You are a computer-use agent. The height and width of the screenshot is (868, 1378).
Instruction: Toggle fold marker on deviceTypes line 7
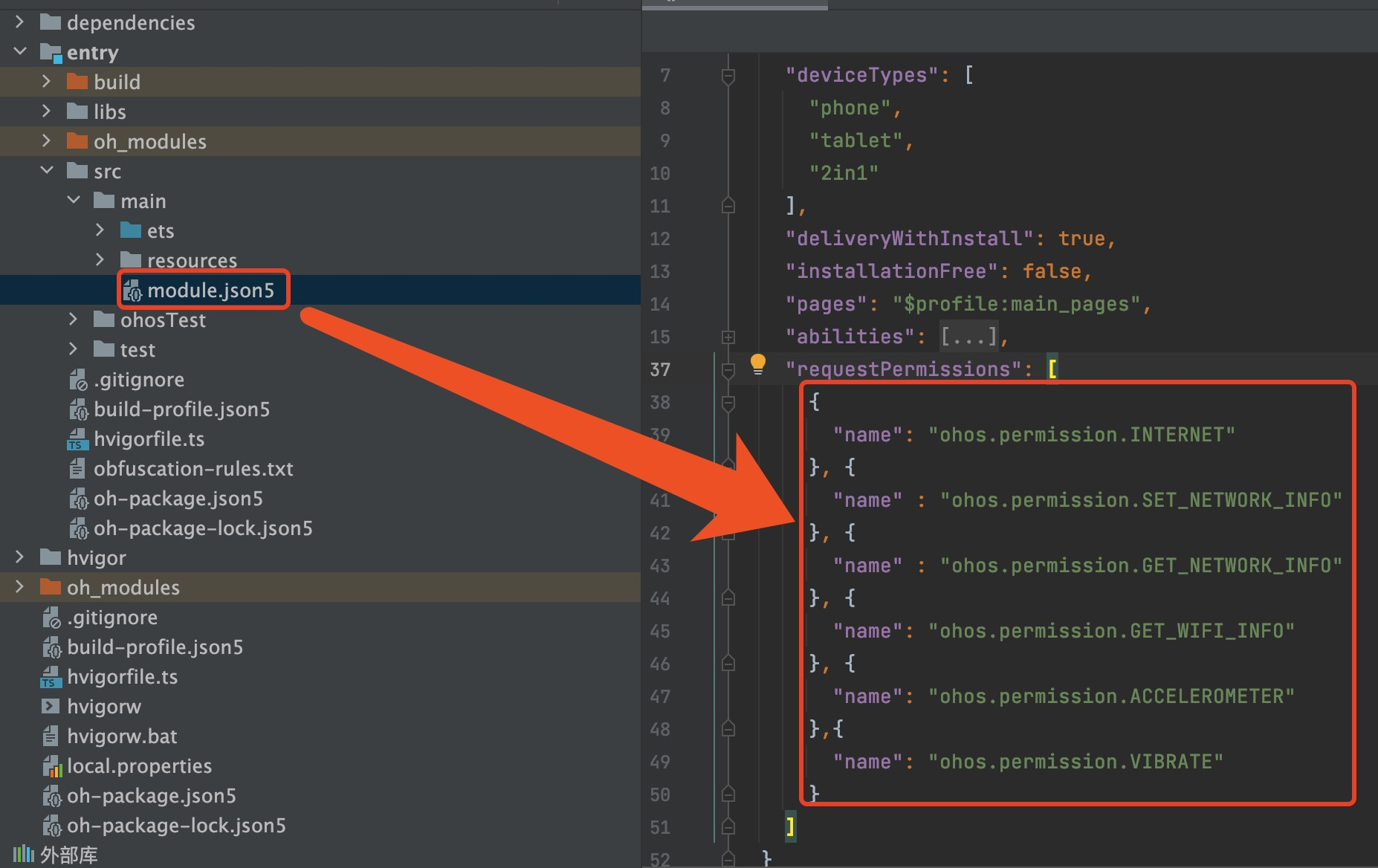(x=728, y=76)
